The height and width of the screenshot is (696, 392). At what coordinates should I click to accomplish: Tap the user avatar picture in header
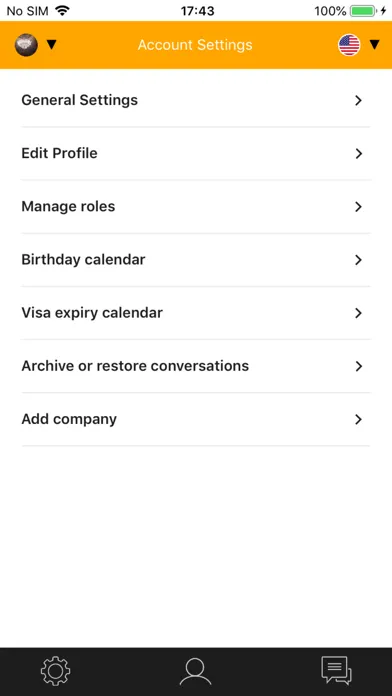coord(26,45)
